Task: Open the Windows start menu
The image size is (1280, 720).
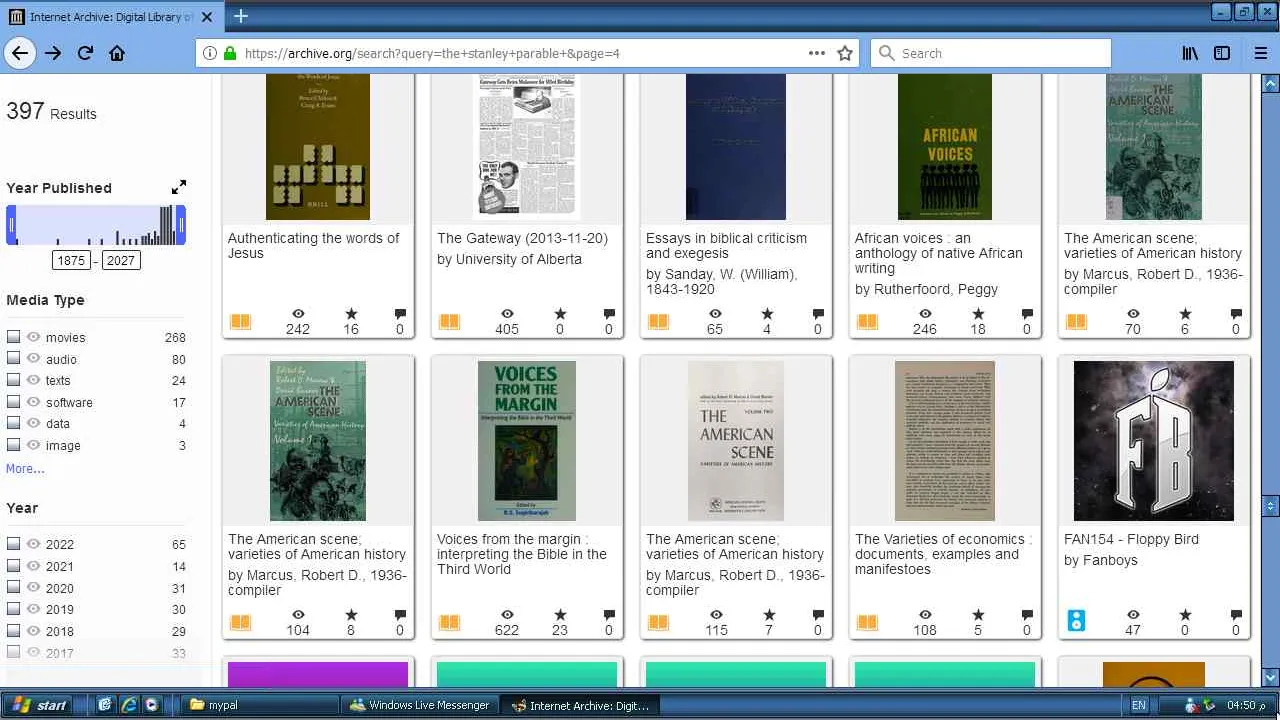Action: (x=40, y=705)
